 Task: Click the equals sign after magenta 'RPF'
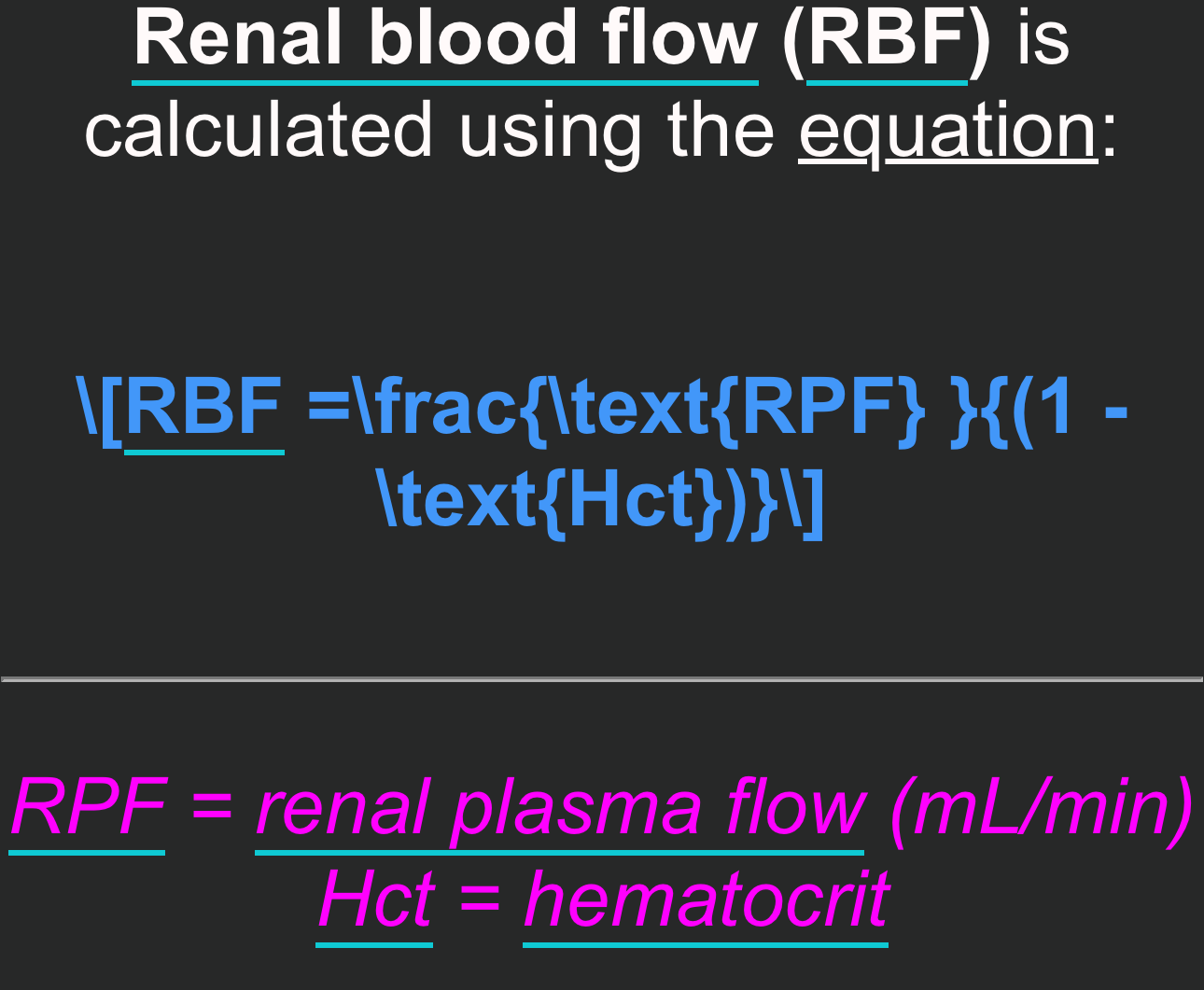click(211, 808)
